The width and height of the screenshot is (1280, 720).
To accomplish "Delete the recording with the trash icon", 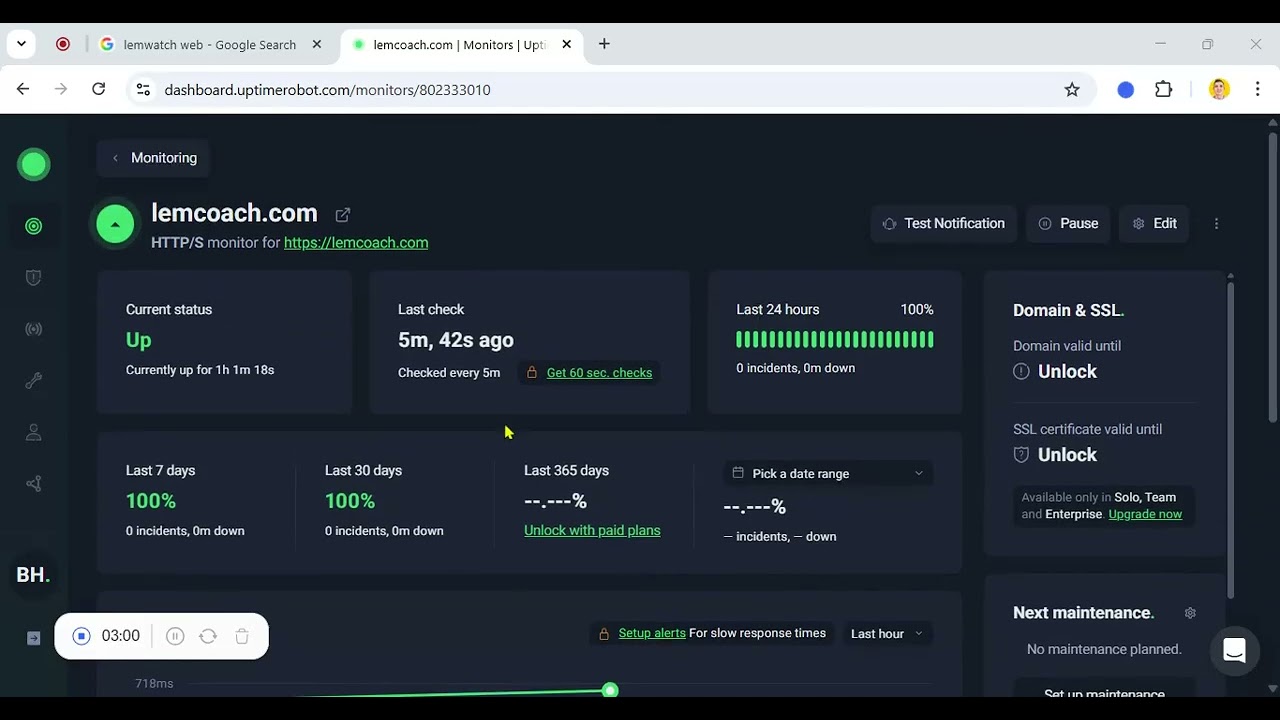I will point(242,636).
